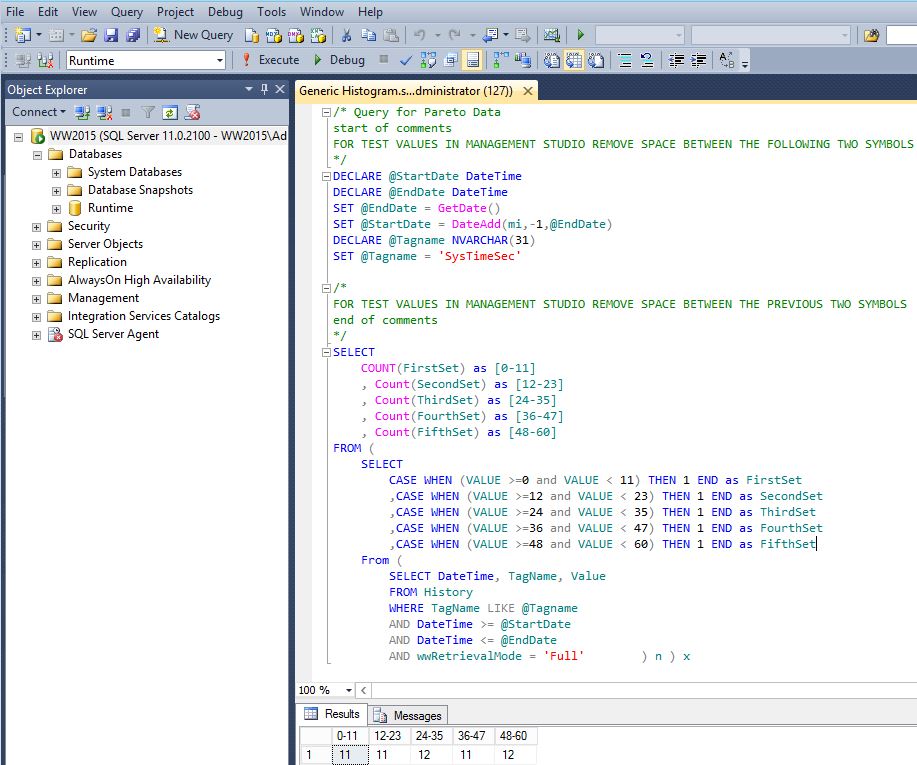Click the Parse query checkmark icon
This screenshot has height=765, width=917.
(x=406, y=60)
